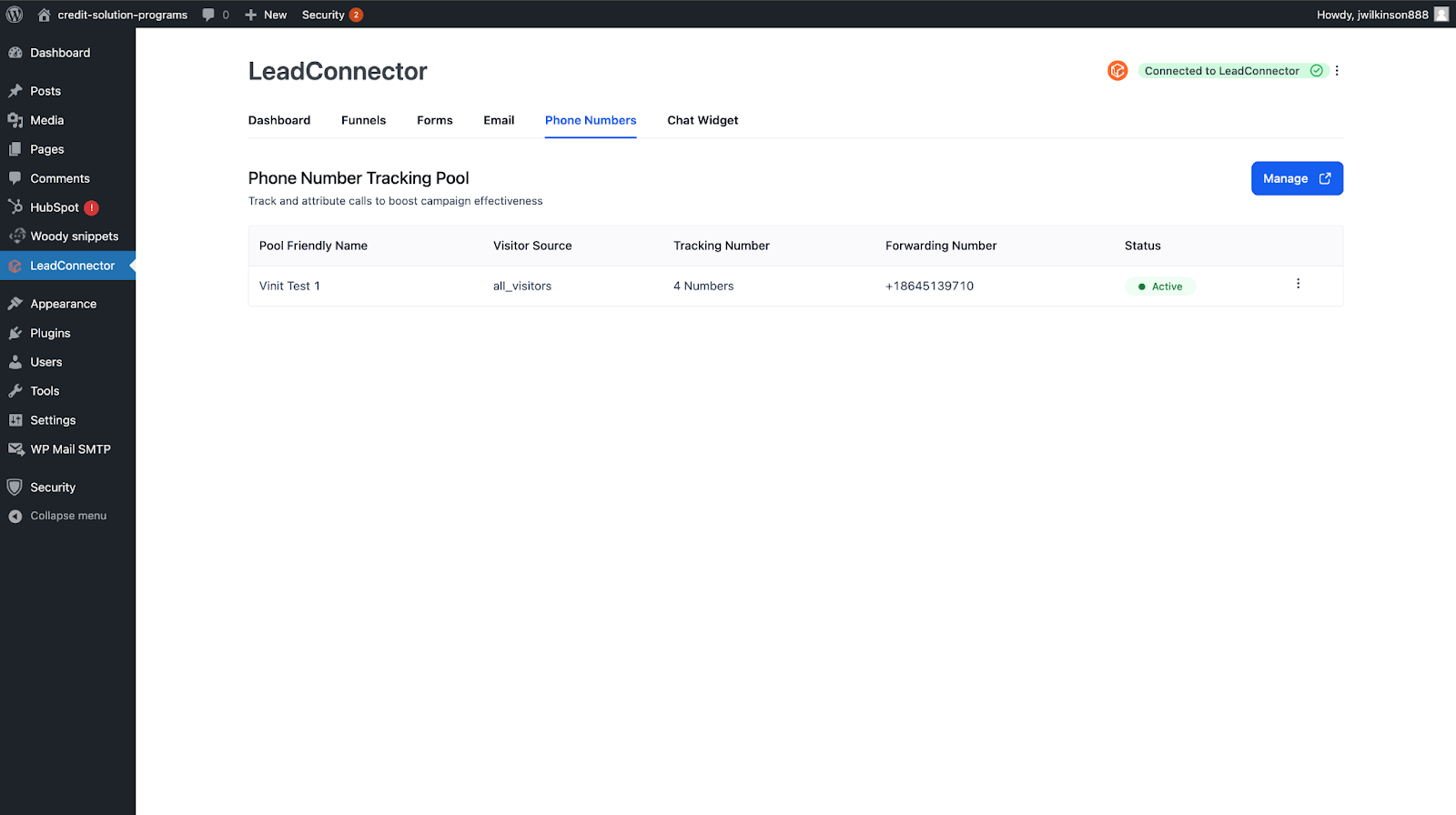Click the LeadConnector icon in sidebar
This screenshot has width=1456, height=815.
(x=15, y=266)
